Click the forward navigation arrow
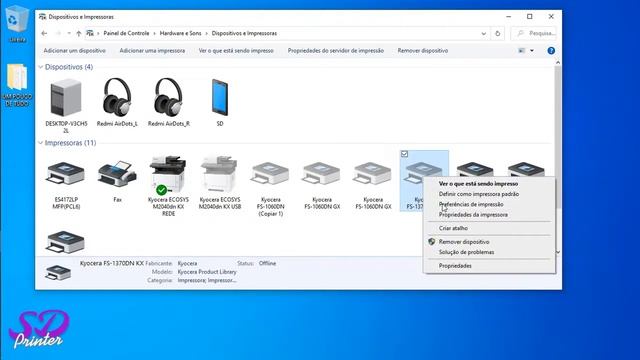This screenshot has height=360, width=640. pos(58,33)
